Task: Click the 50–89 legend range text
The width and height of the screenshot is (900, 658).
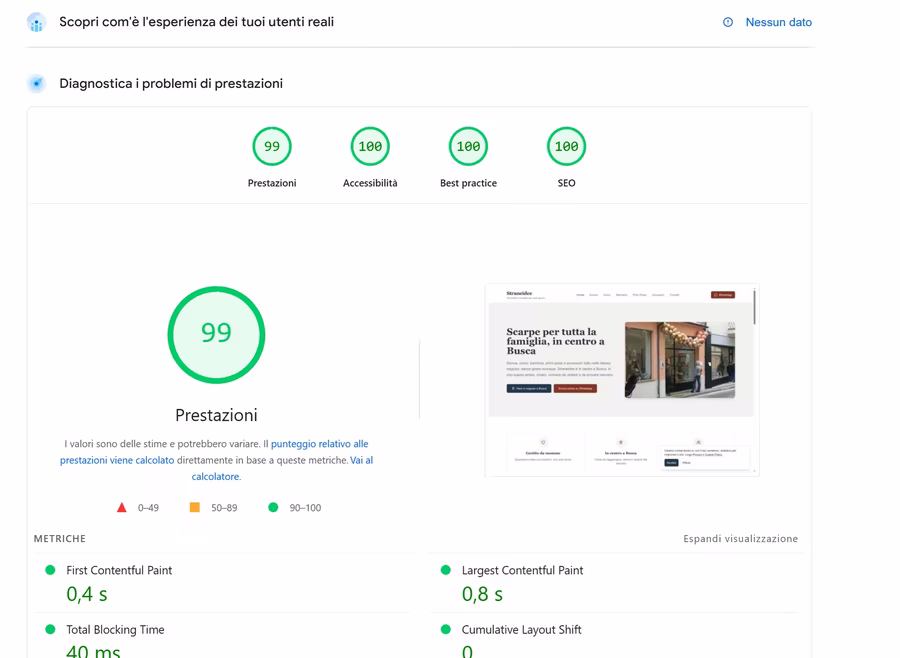Action: (224, 508)
